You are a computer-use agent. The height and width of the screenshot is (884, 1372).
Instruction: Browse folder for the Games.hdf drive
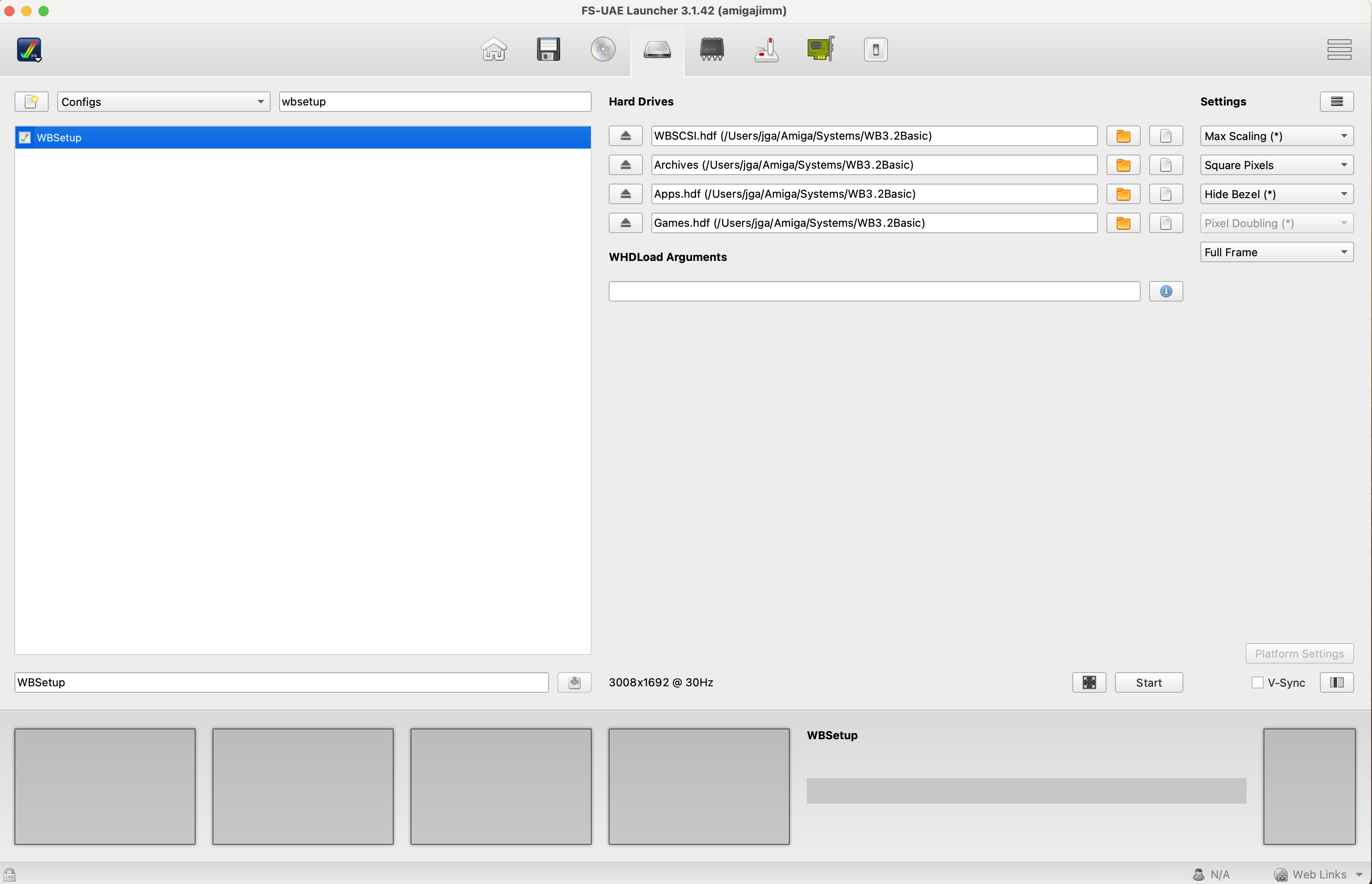[1123, 223]
